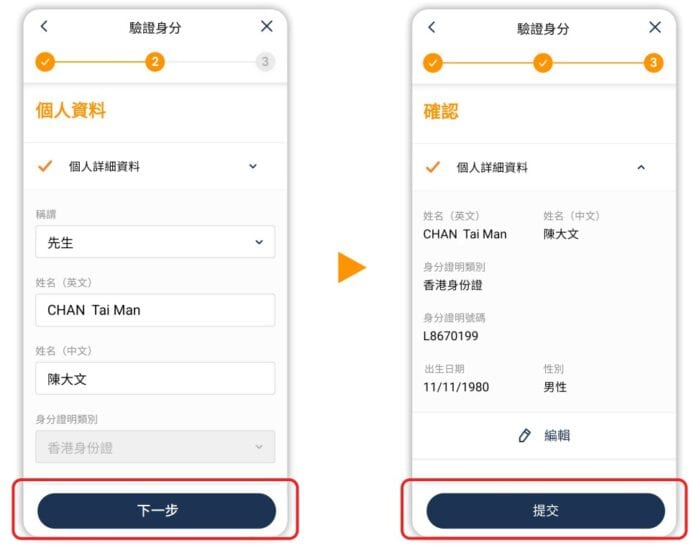Open the disabled 香港身份證 ID type dropdown

coord(155,447)
